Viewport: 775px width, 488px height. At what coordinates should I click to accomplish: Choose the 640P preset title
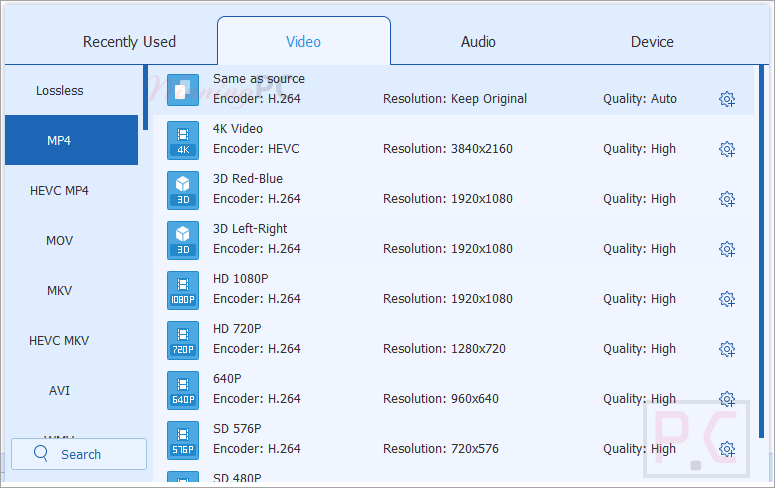pos(227,378)
